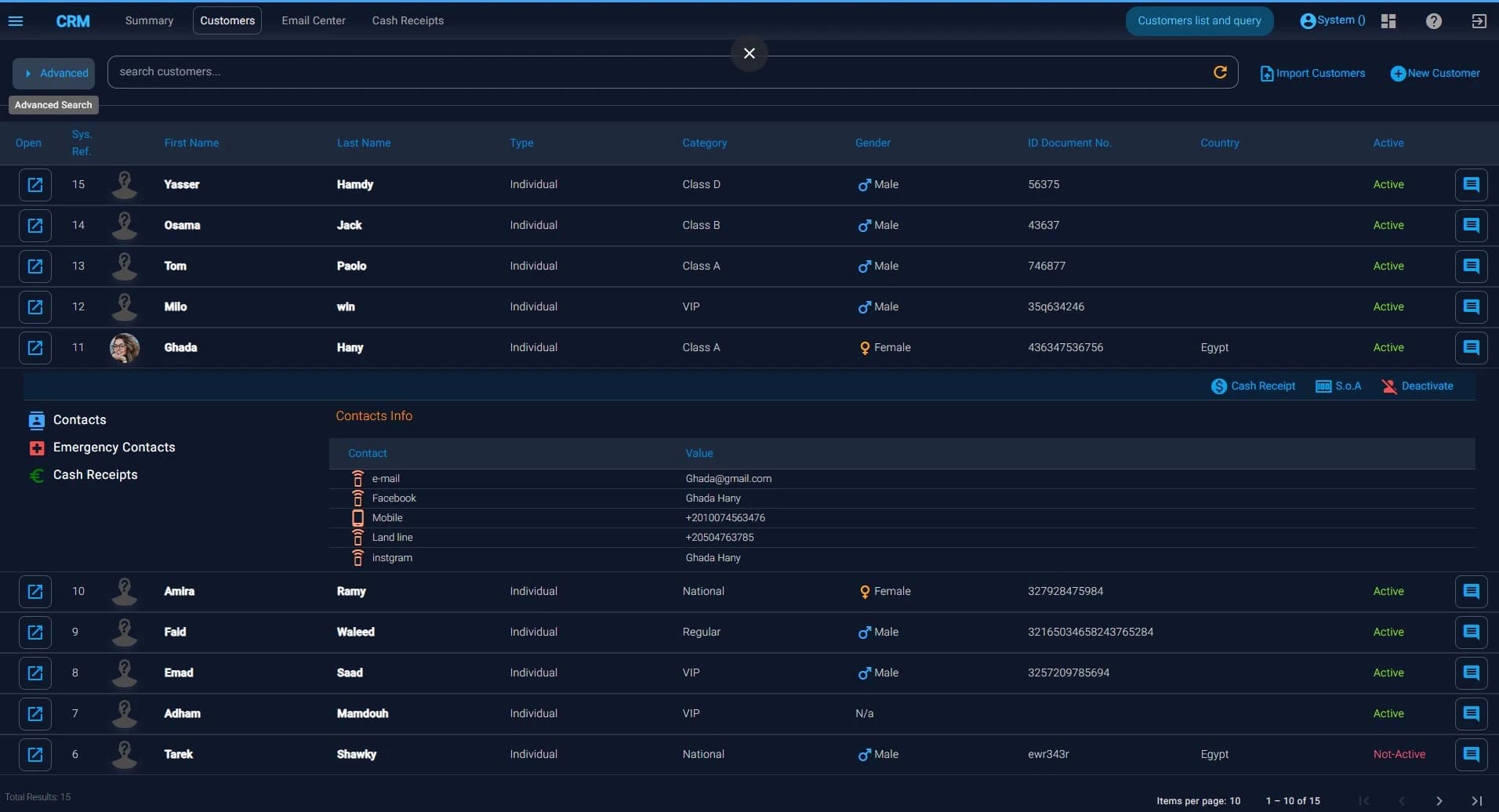The image size is (1499, 812).
Task: Open the apps grid icon near System
Action: [x=1388, y=20]
